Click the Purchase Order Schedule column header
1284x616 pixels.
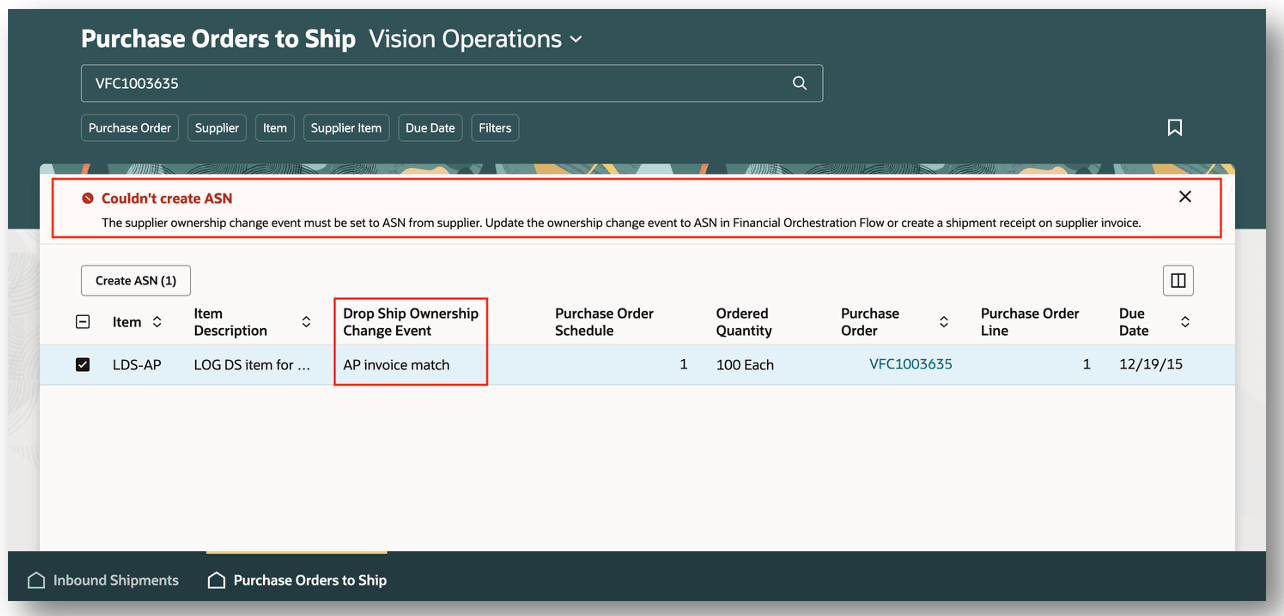604,322
